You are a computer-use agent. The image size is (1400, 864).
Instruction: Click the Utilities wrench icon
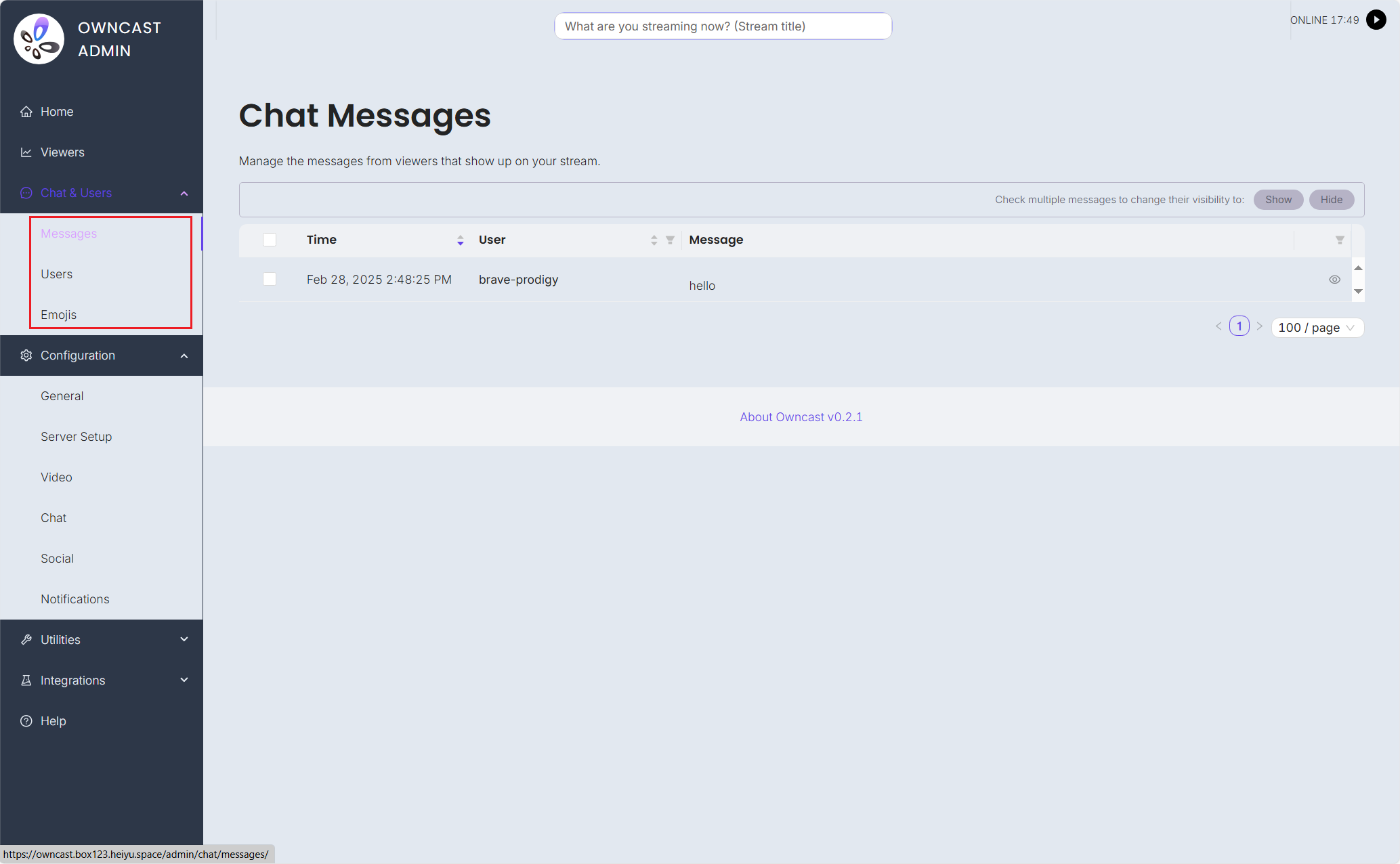point(26,640)
